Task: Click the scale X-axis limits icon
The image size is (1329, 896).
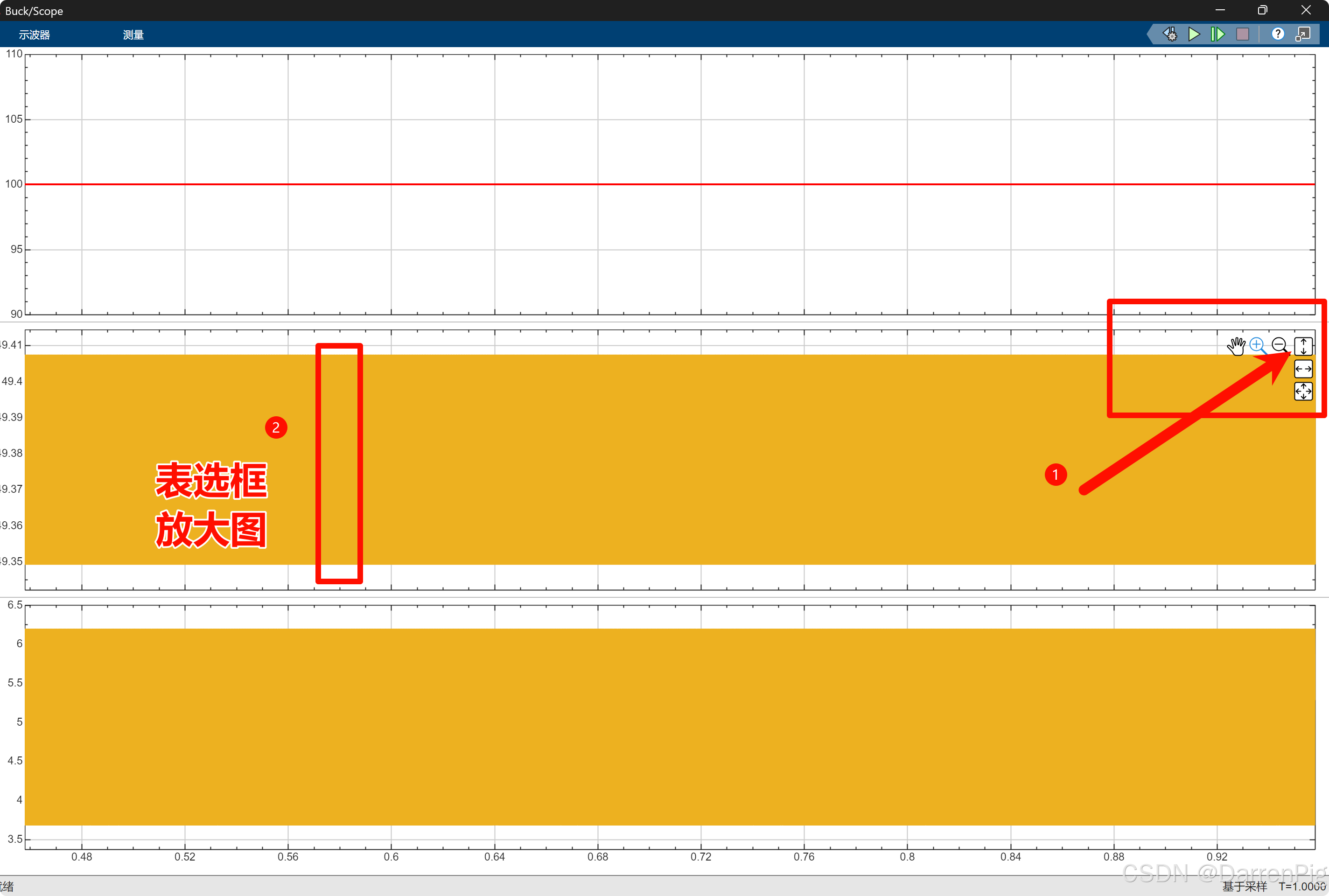Action: [x=1303, y=369]
